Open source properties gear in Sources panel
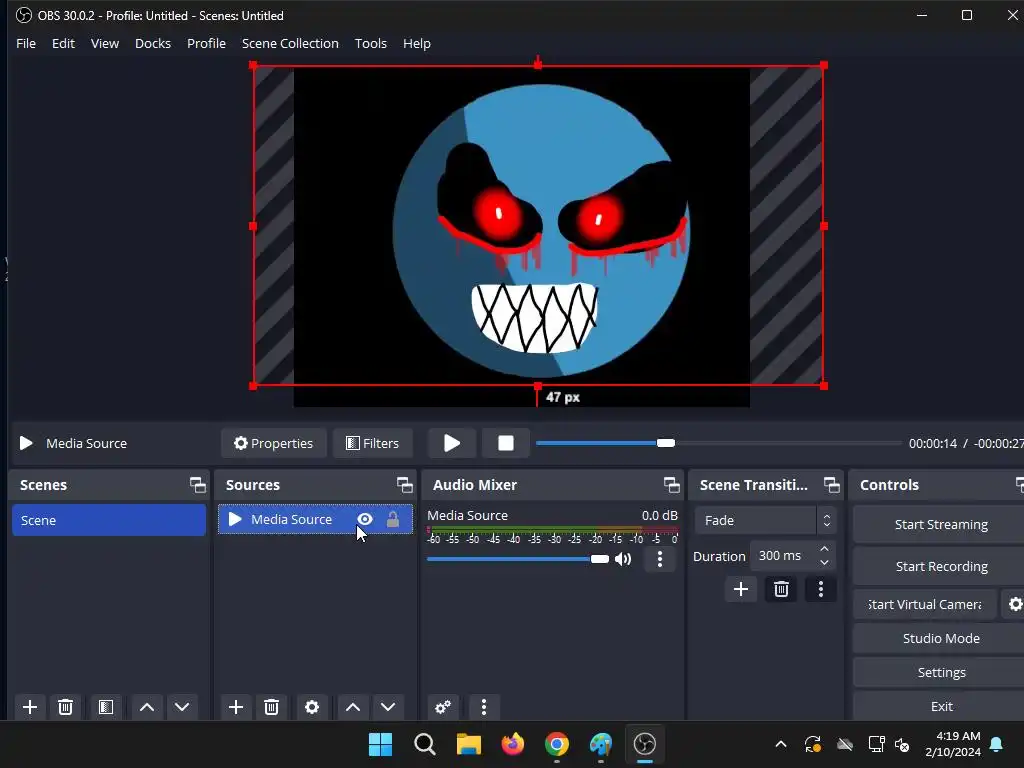This screenshot has height=768, width=1024. click(x=312, y=707)
